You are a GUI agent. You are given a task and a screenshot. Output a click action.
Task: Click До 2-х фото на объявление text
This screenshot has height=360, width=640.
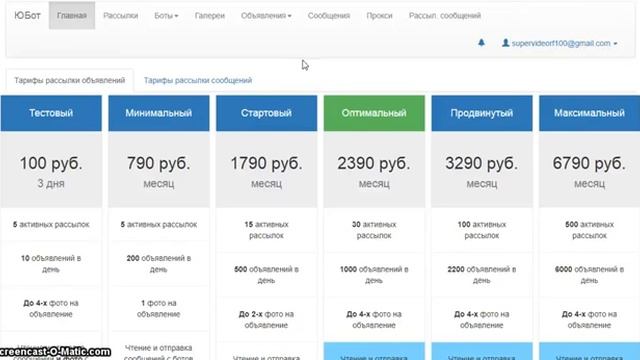pyautogui.click(x=267, y=320)
